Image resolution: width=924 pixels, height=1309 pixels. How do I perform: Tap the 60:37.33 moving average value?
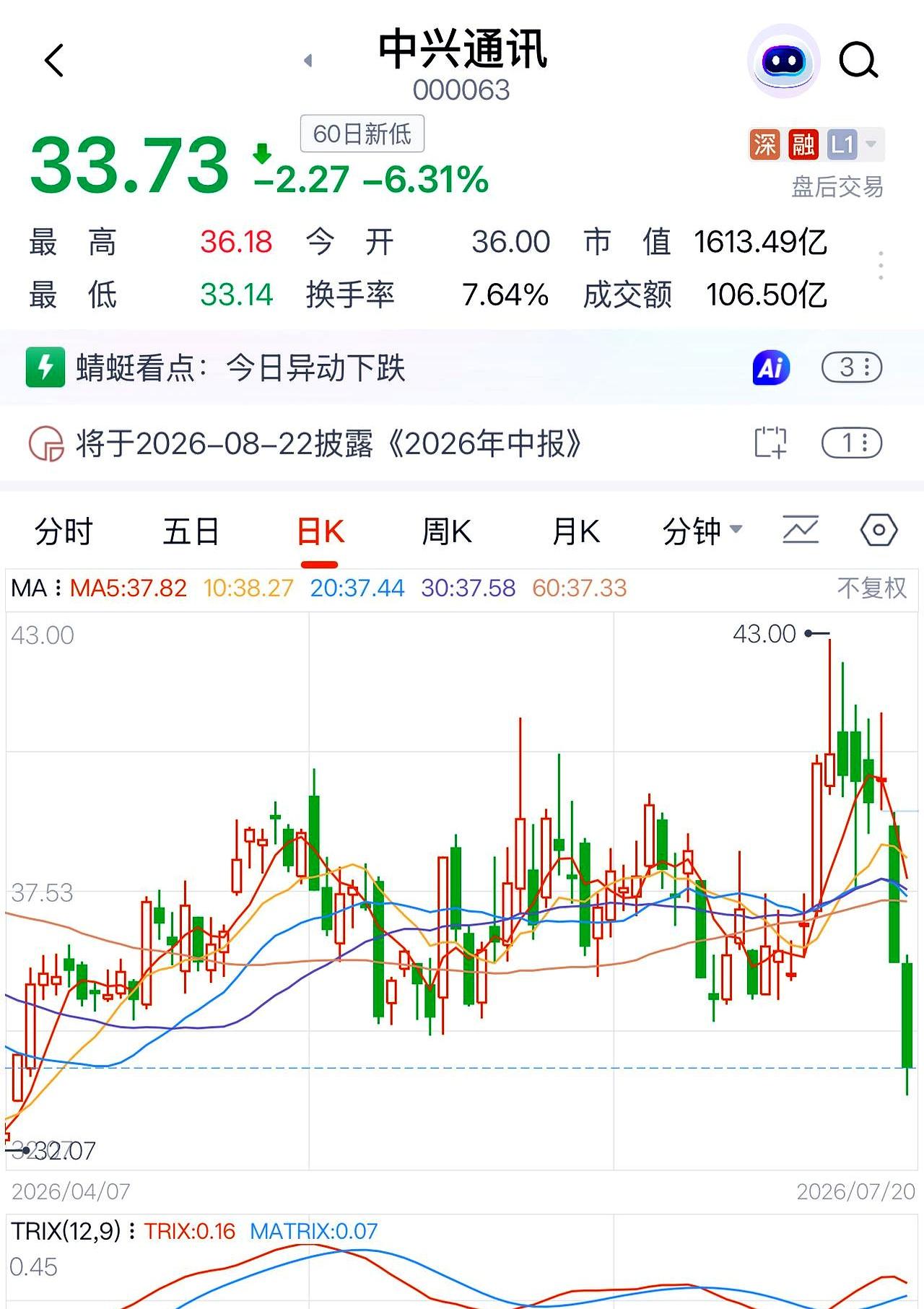(580, 588)
